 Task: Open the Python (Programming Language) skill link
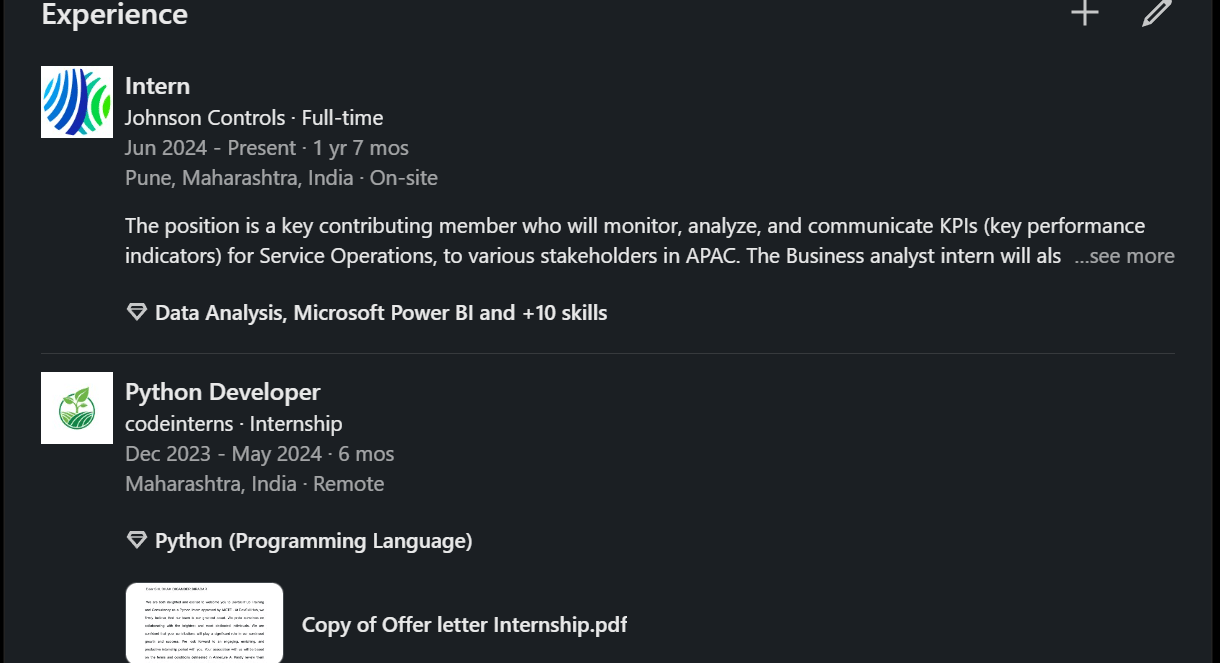pyautogui.click(x=313, y=541)
